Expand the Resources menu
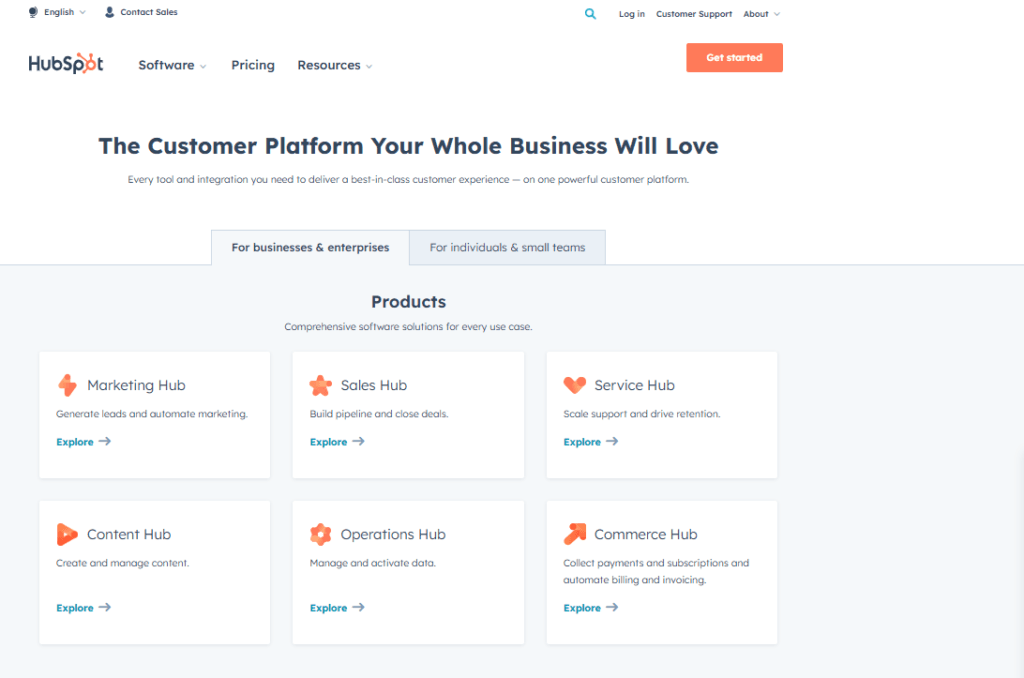 tap(335, 65)
